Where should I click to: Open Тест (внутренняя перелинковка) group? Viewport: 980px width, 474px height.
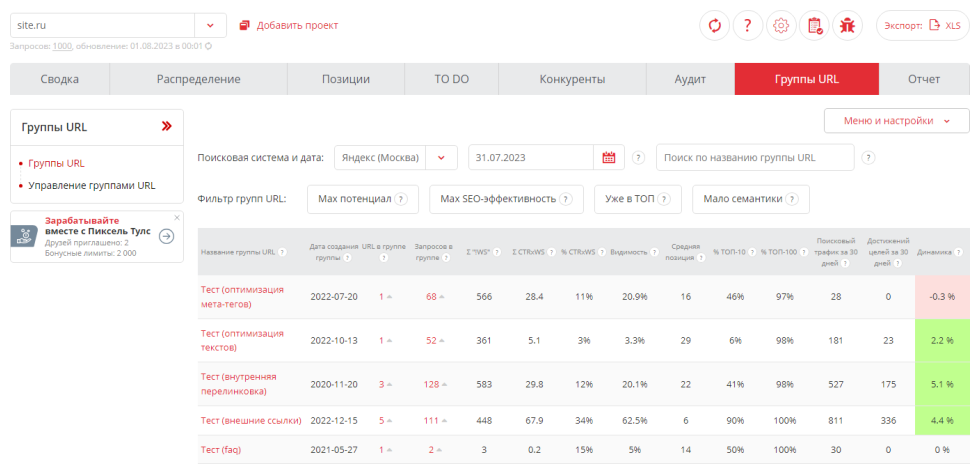tap(239, 384)
